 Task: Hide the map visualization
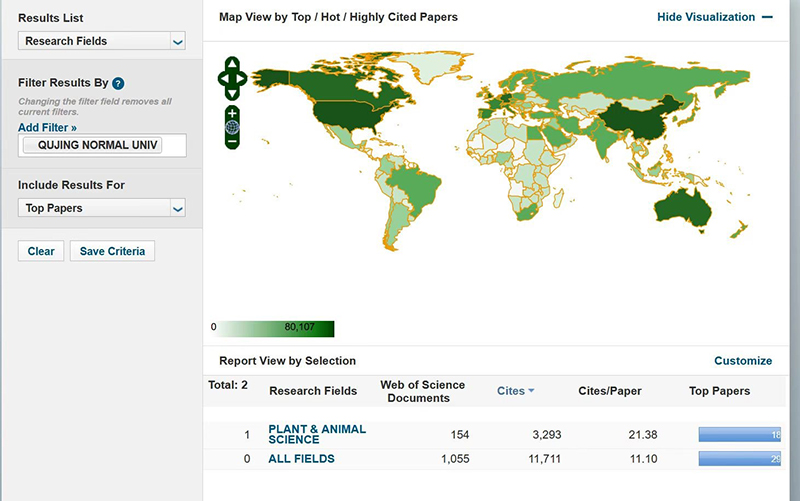tap(714, 17)
